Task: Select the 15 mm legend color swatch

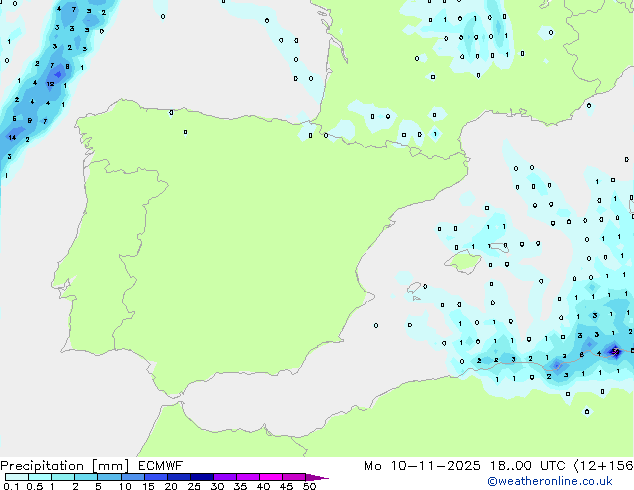Action: coord(155,477)
